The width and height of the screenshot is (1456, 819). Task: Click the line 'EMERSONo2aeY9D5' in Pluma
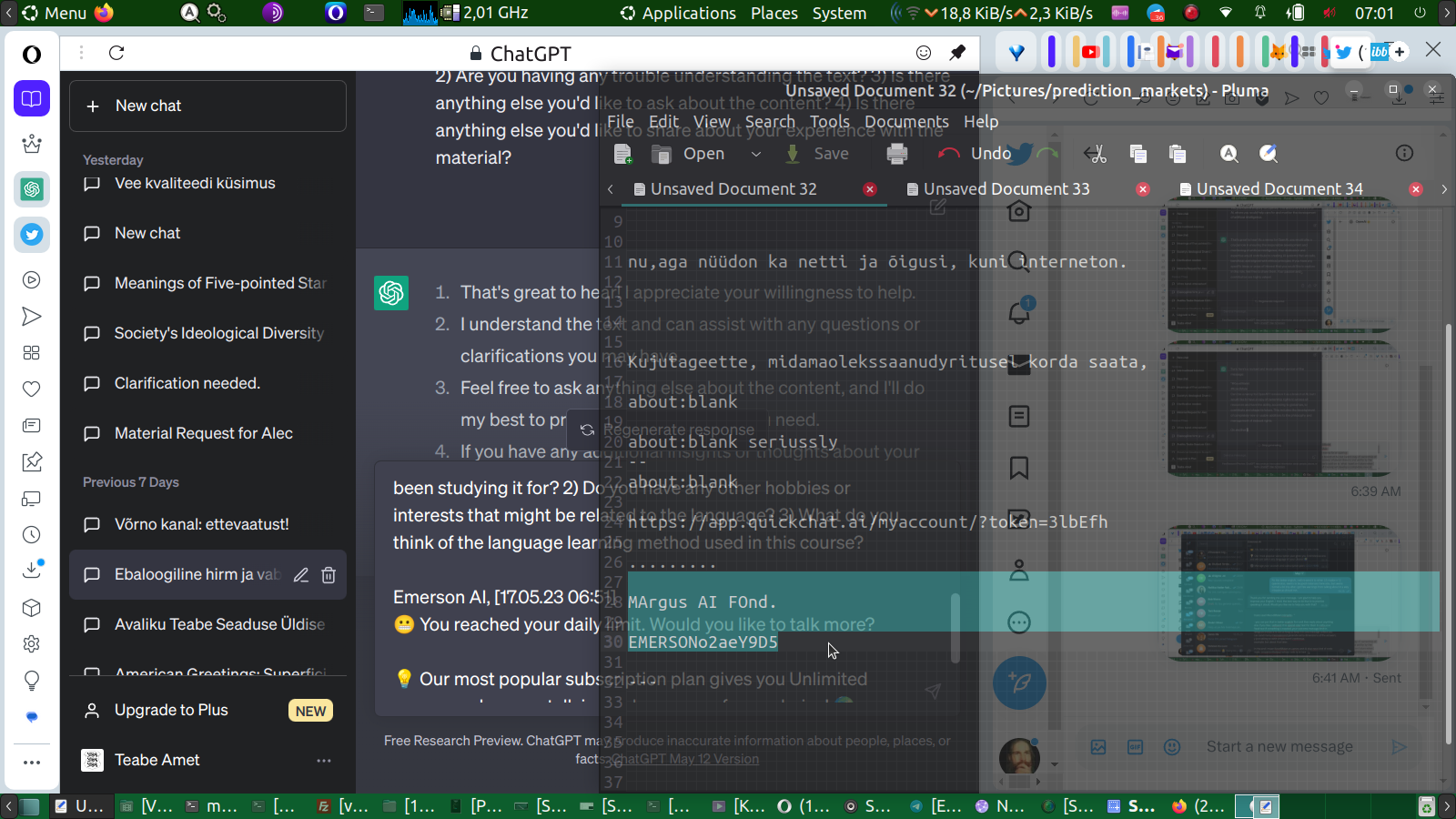coord(703,642)
